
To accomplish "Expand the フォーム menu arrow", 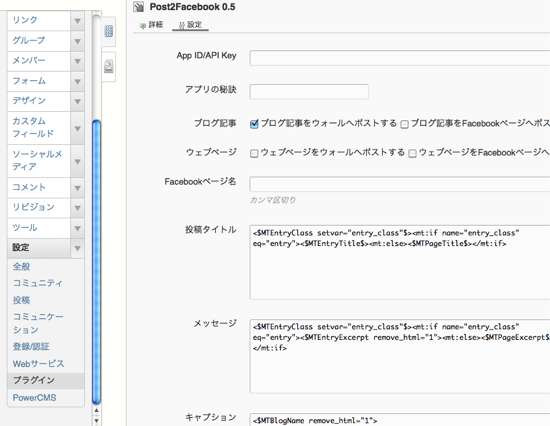I will tap(78, 81).
